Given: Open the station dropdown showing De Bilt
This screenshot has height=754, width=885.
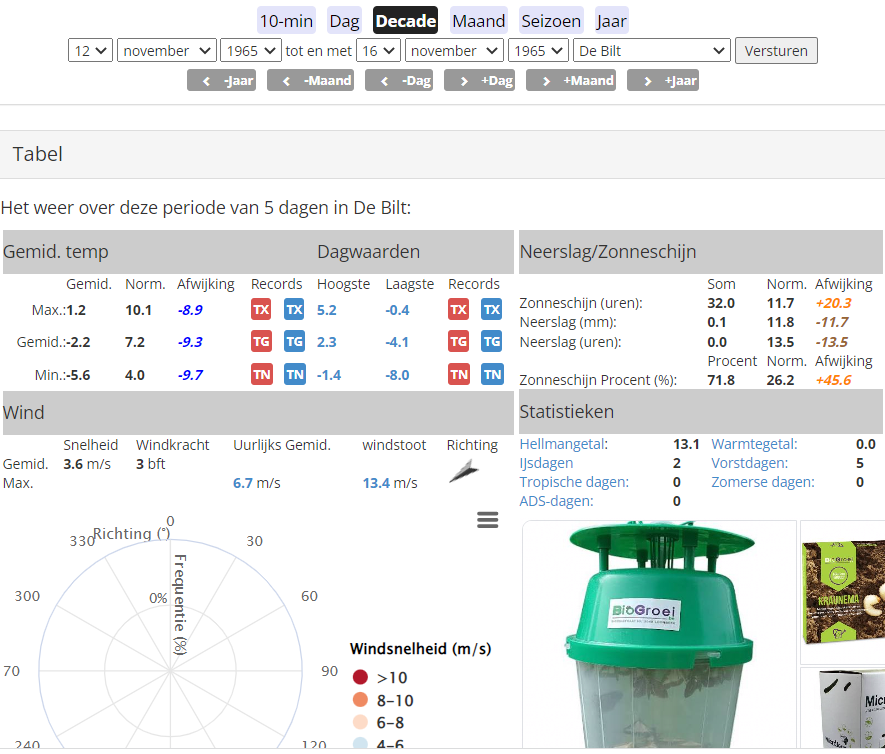Looking at the screenshot, I should [651, 51].
